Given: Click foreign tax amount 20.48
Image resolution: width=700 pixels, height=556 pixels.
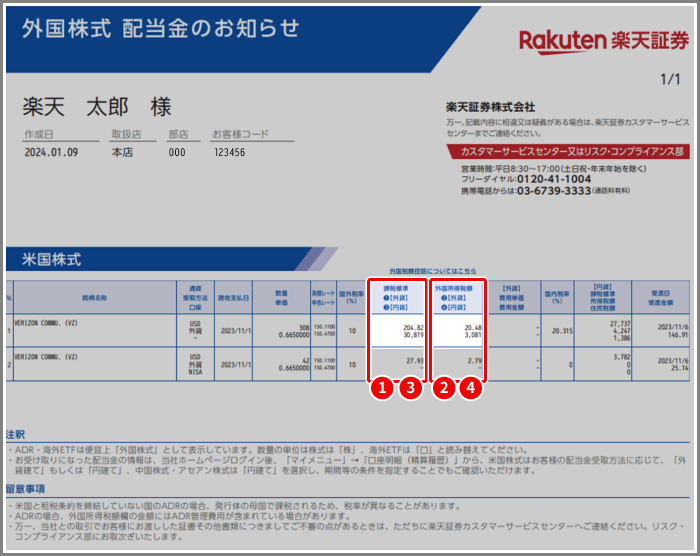Looking at the screenshot, I should point(473,327).
